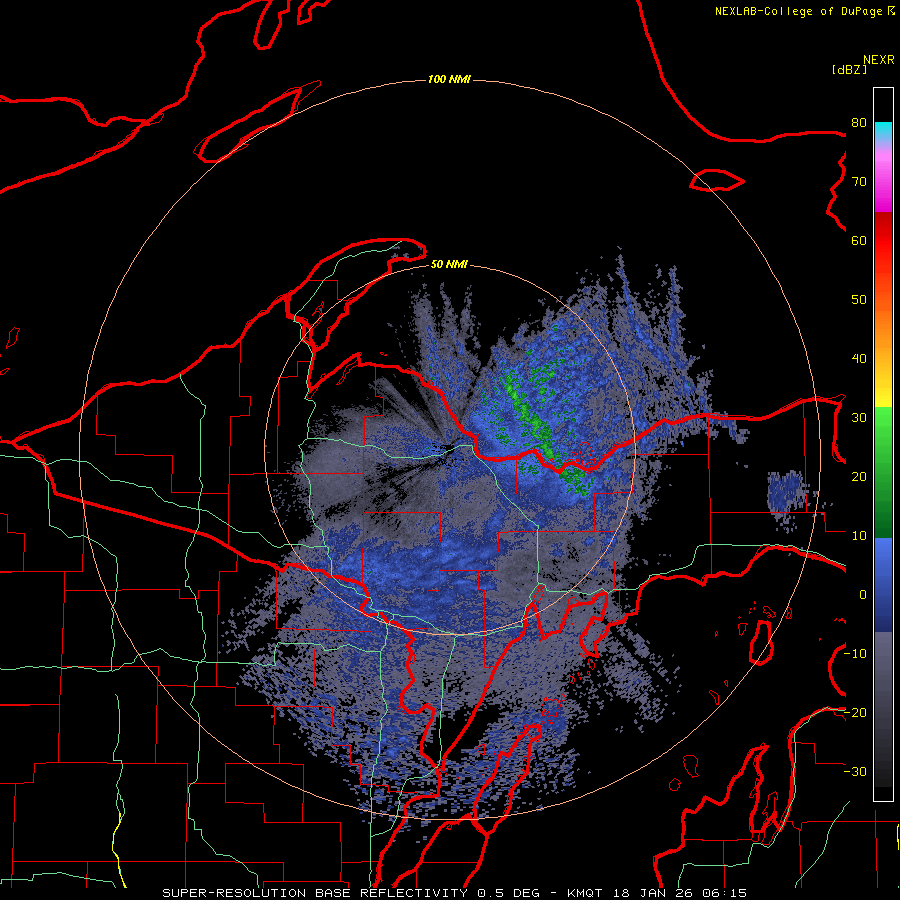The height and width of the screenshot is (900, 900).
Task: Click the -20 value on the dBZ scale
Action: pos(855,712)
